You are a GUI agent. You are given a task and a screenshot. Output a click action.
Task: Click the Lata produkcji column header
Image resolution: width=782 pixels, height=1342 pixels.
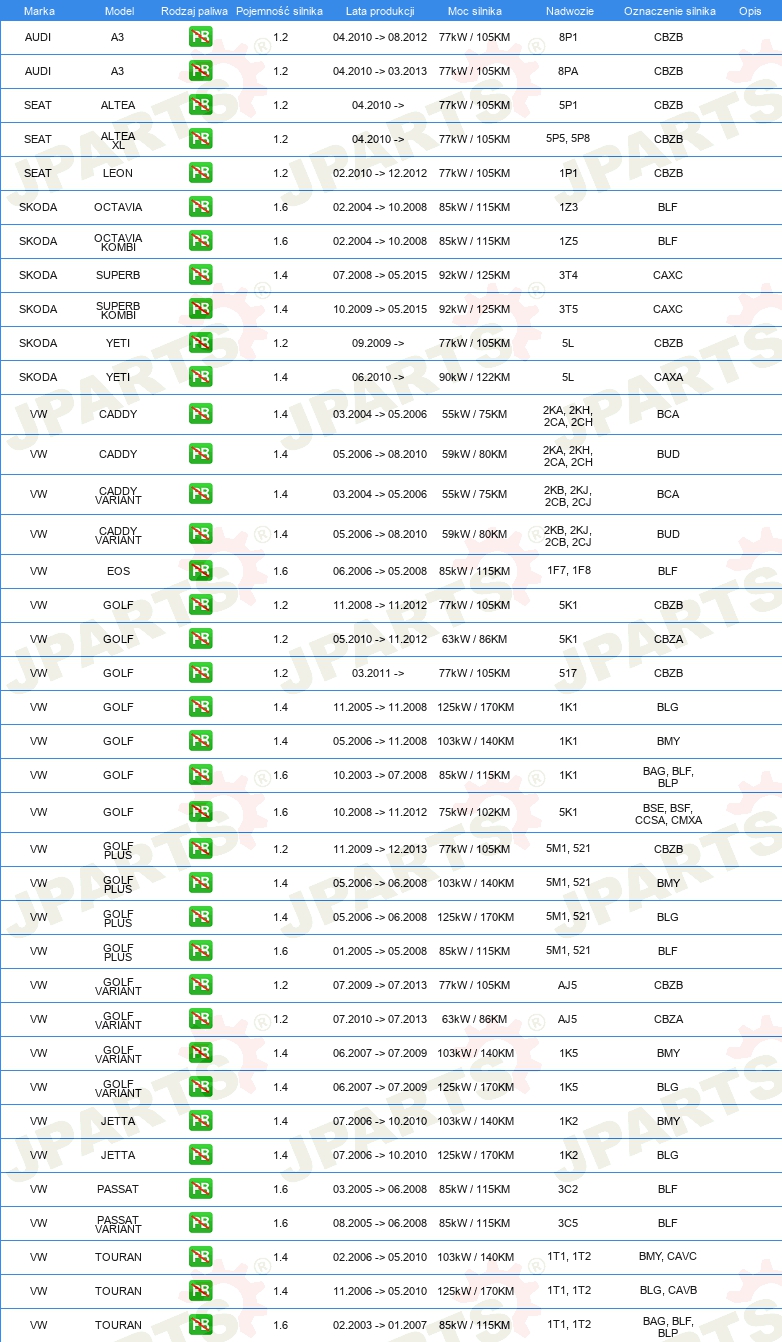pos(380,10)
